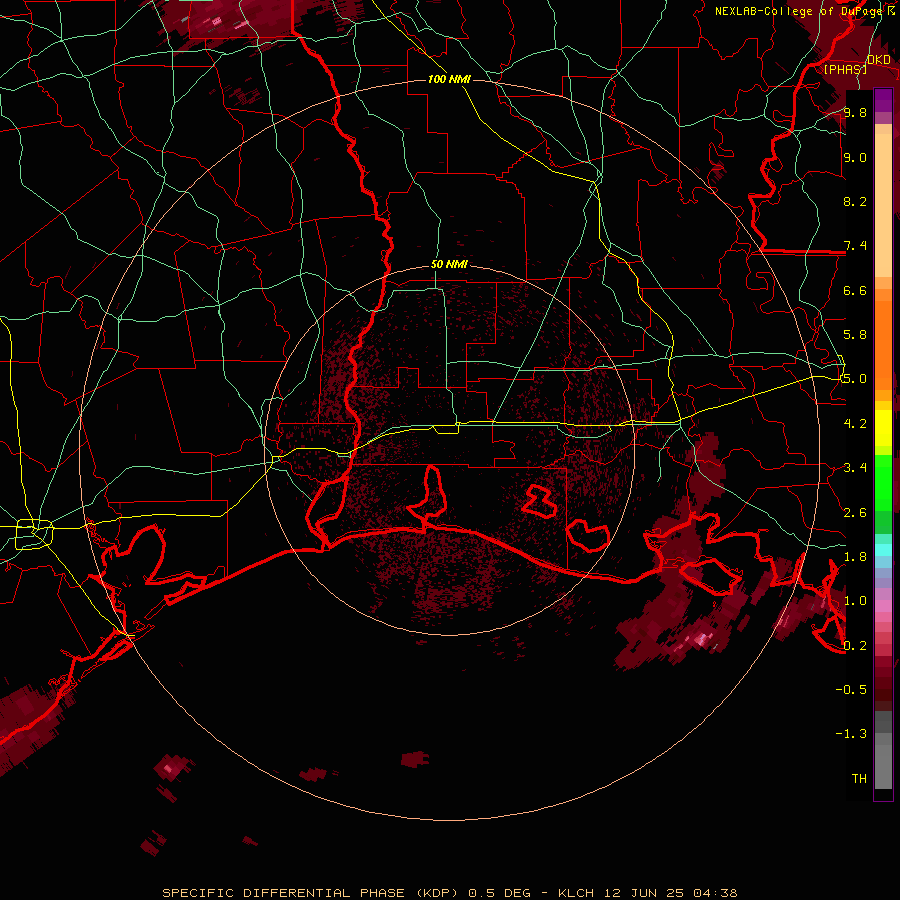Pick the purple color band atop the legend
Screen dimensions: 900x900
[x=883, y=100]
